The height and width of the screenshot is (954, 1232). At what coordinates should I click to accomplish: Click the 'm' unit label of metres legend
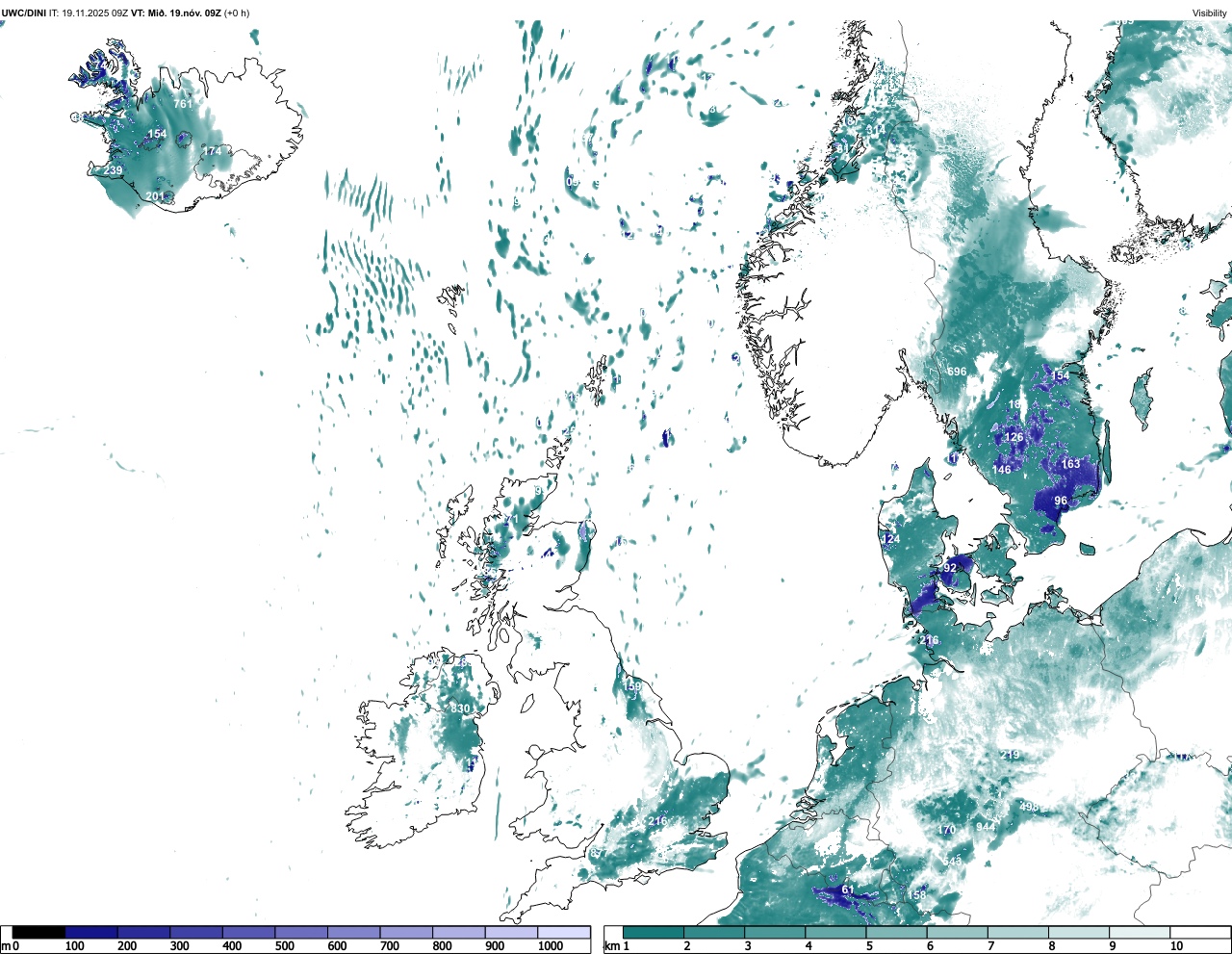6,946
